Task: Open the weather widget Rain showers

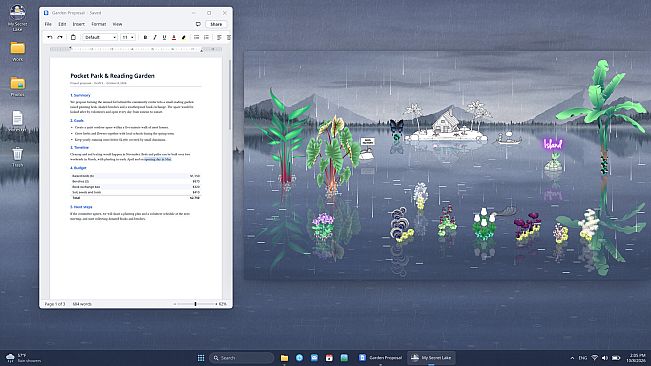Action: (x=24, y=358)
